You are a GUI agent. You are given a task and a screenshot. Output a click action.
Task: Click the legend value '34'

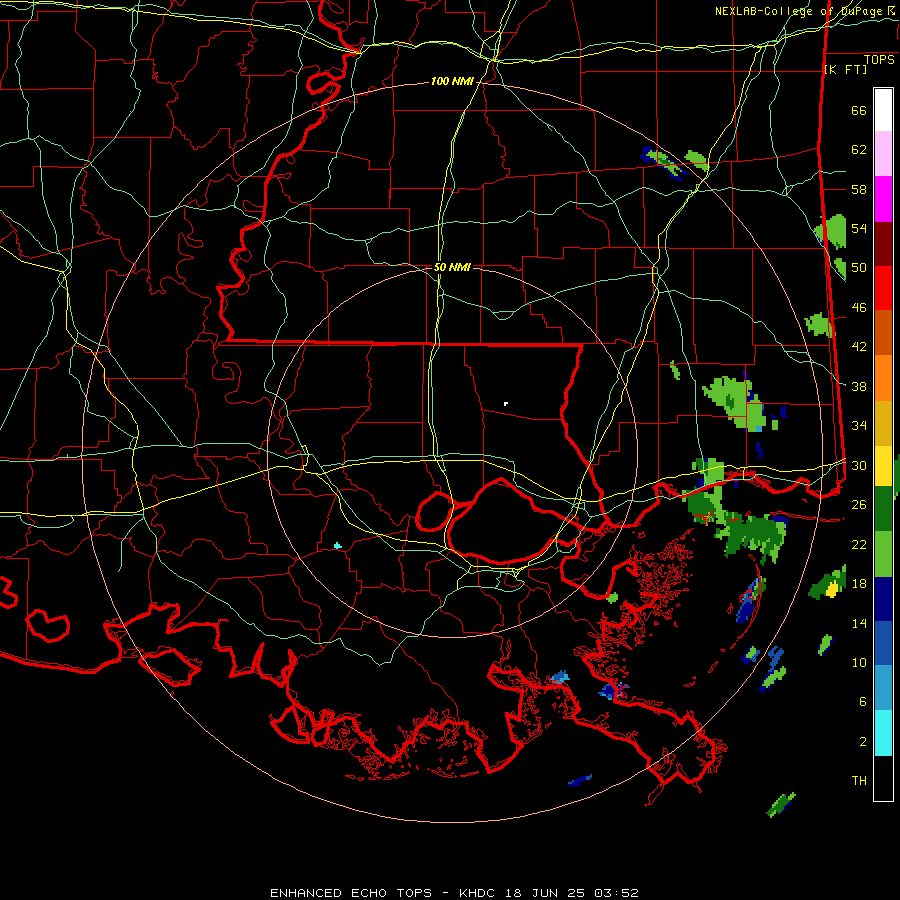pyautogui.click(x=859, y=426)
